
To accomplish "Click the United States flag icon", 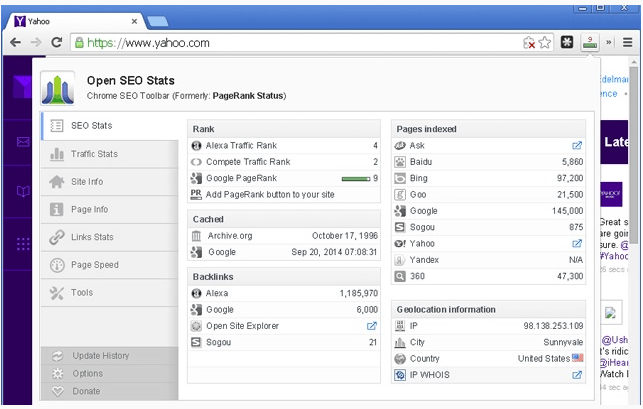I will point(578,358).
